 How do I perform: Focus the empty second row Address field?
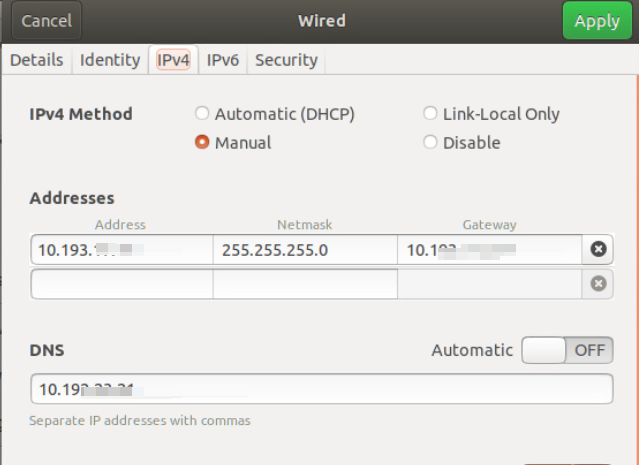point(122,284)
